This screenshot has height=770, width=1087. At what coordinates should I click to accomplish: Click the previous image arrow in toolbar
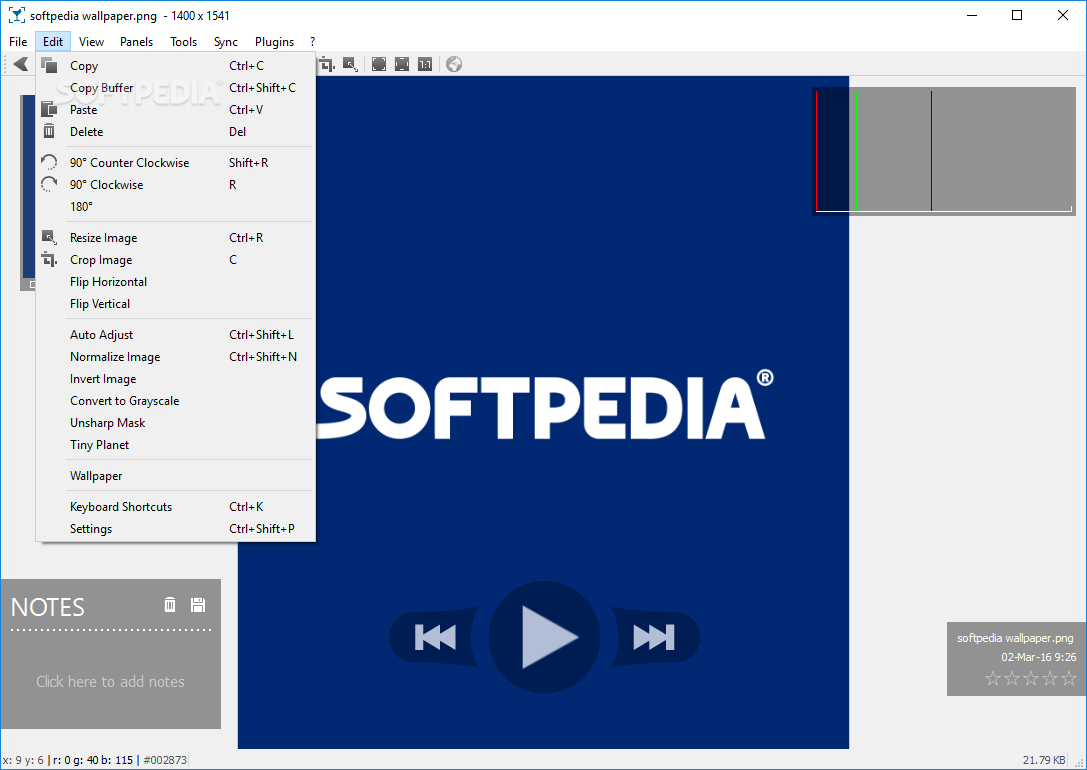click(x=21, y=64)
